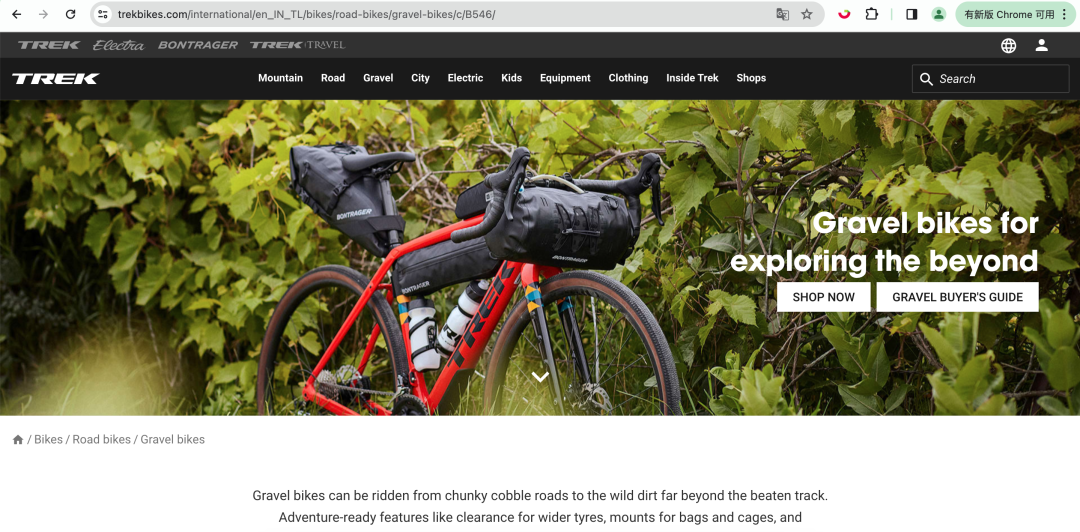The width and height of the screenshot is (1080, 532).
Task: Open the Electric menu item
Action: pyautogui.click(x=465, y=78)
